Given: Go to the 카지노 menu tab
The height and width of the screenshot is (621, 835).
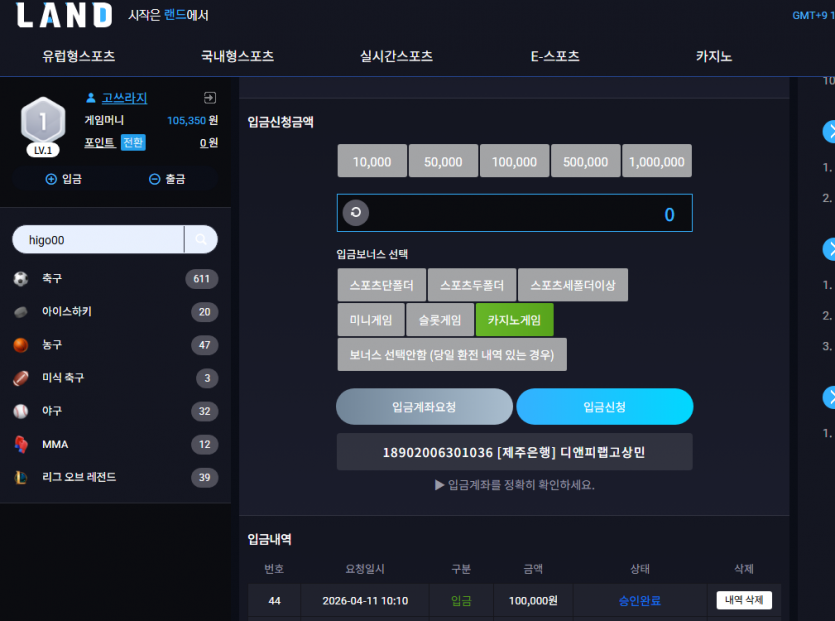Looking at the screenshot, I should pyautogui.click(x=714, y=56).
